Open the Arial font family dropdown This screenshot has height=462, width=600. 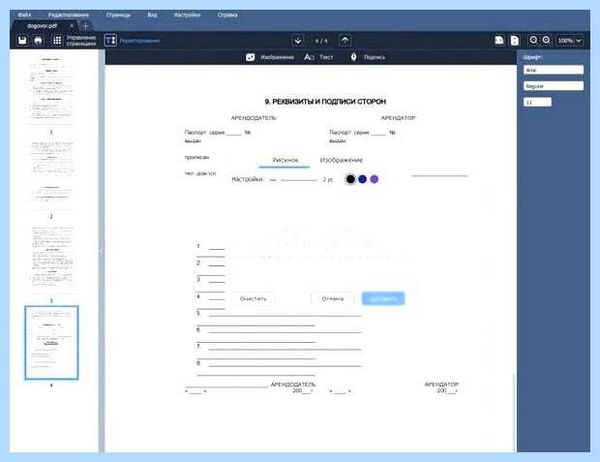pos(553,70)
